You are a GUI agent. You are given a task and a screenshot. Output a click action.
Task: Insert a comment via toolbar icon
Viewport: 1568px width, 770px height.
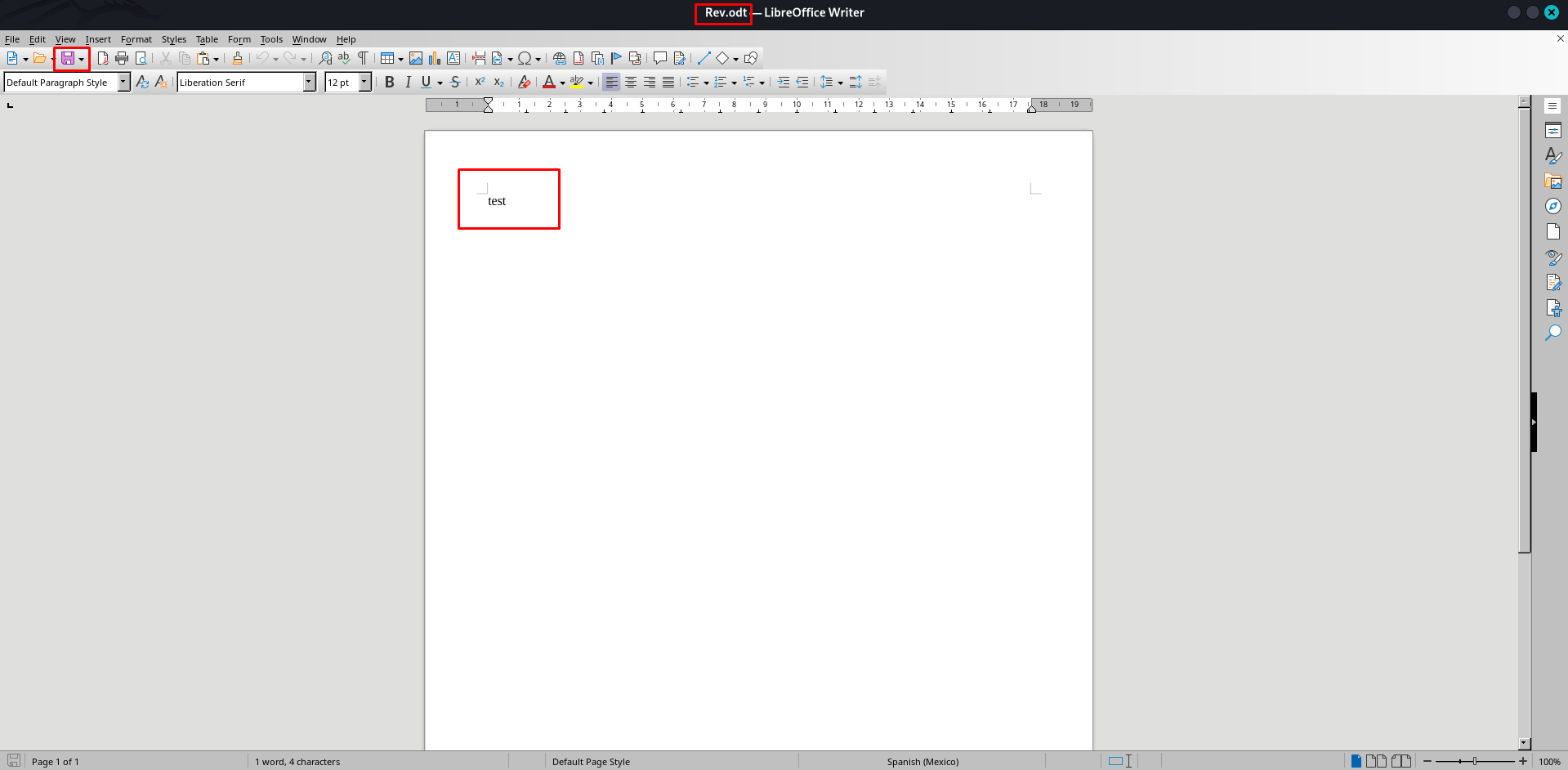[659, 58]
